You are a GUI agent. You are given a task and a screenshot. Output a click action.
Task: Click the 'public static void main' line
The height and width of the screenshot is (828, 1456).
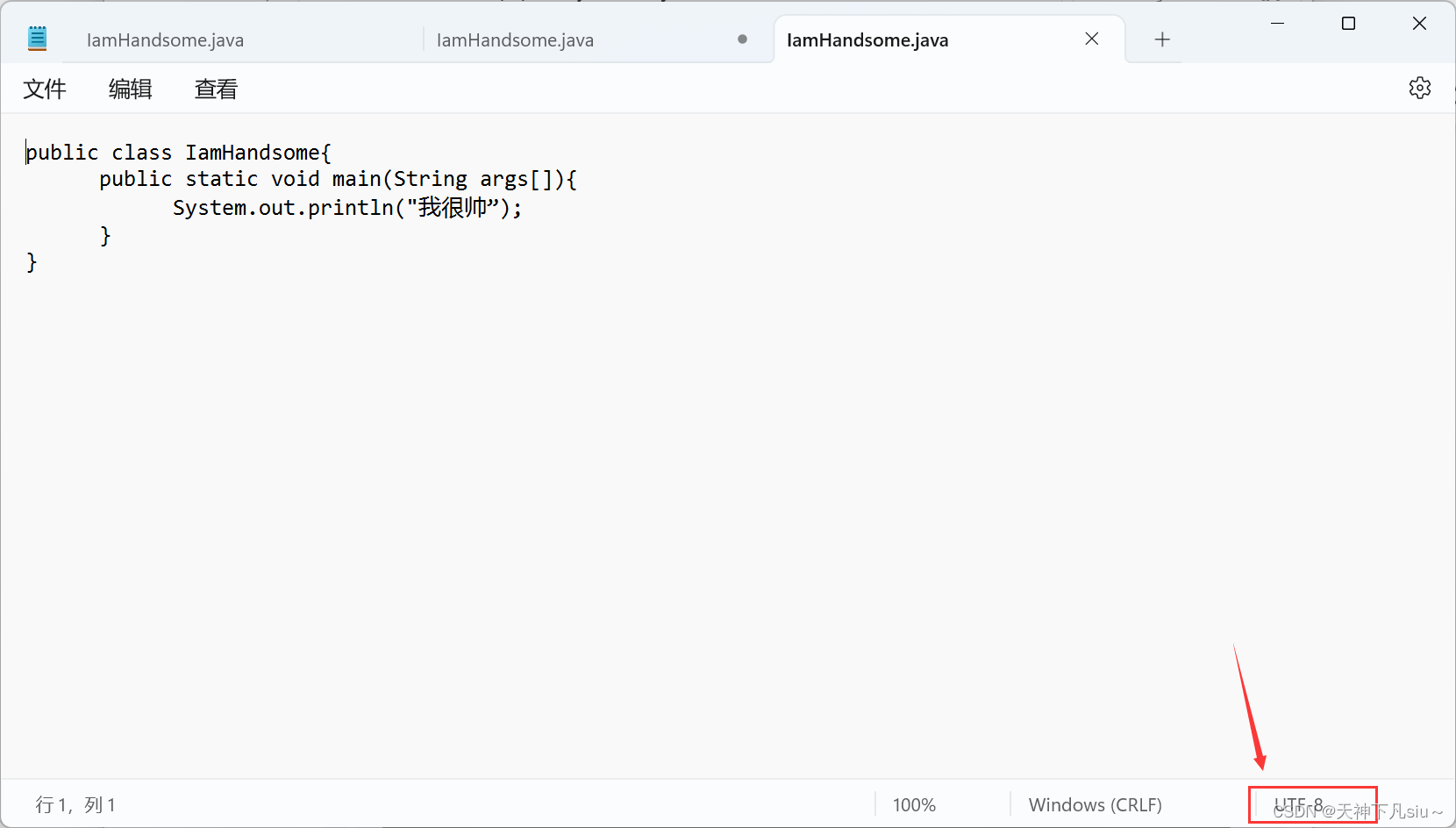338,180
